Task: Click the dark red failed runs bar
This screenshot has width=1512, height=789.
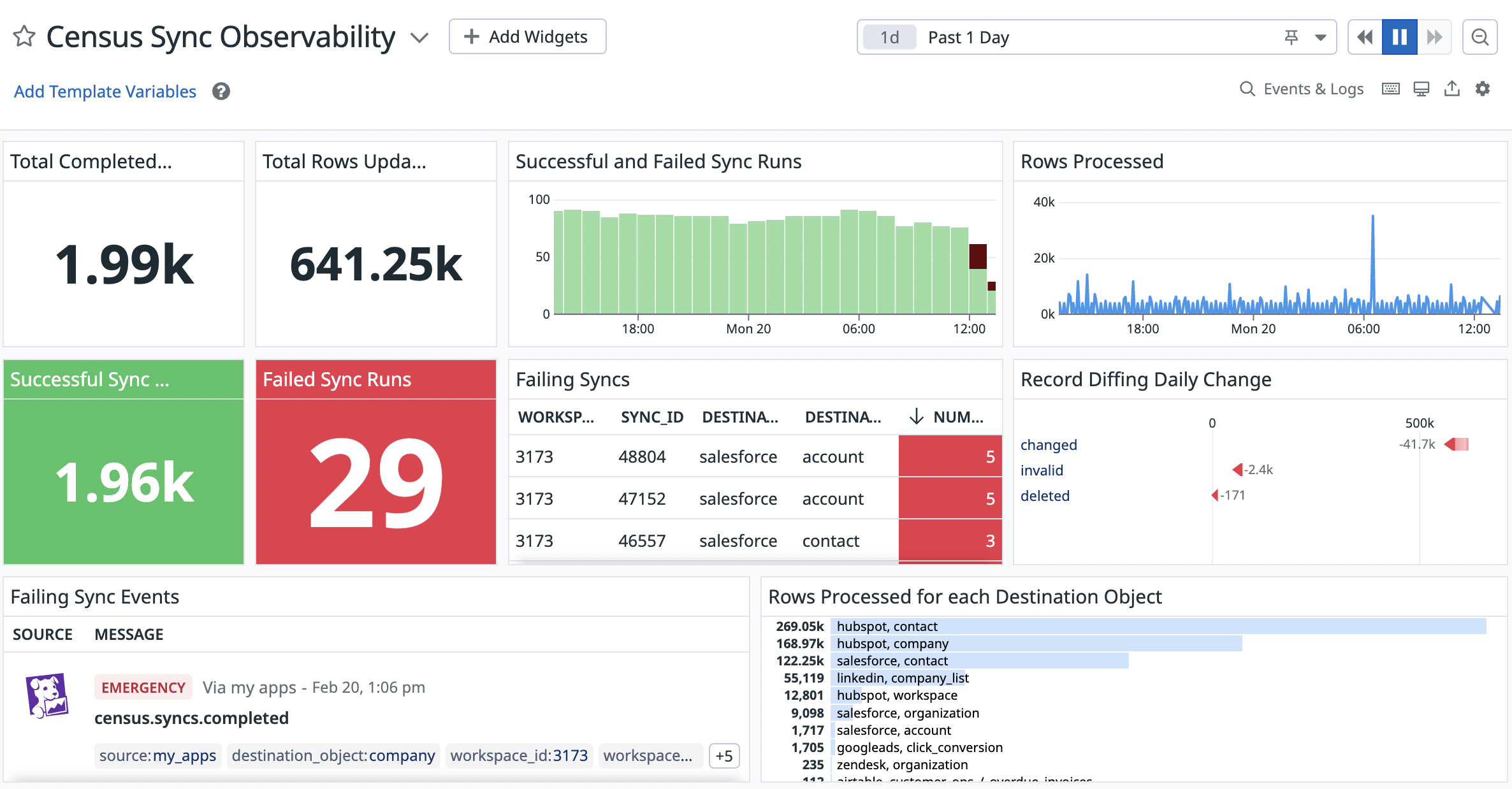Action: [x=977, y=256]
